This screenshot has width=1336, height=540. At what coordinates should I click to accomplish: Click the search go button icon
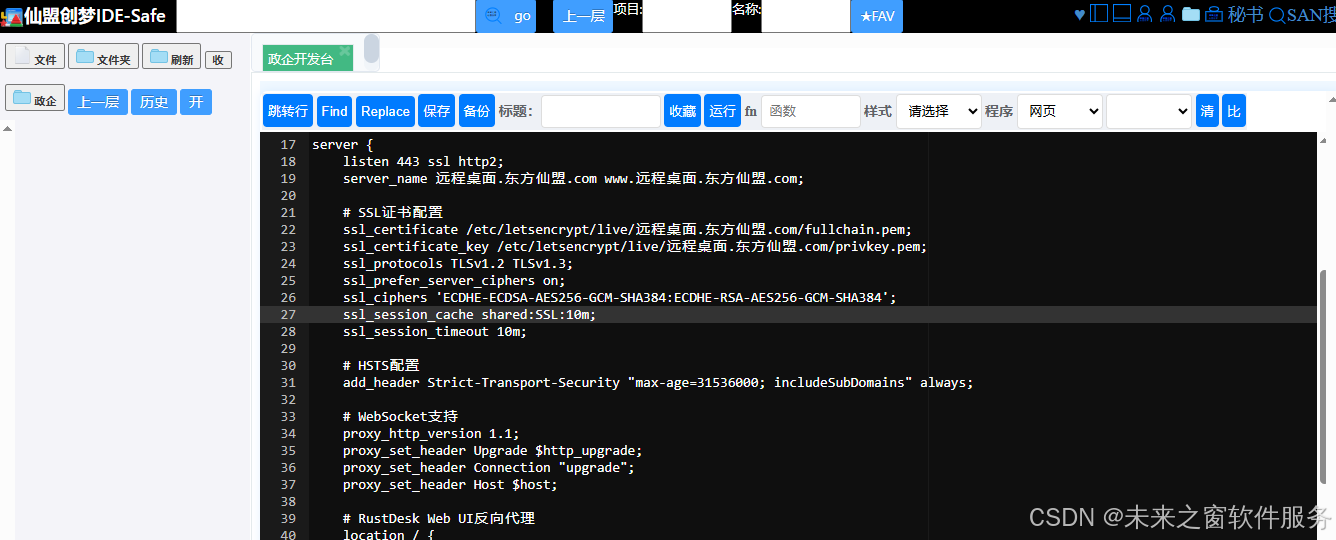[505, 16]
